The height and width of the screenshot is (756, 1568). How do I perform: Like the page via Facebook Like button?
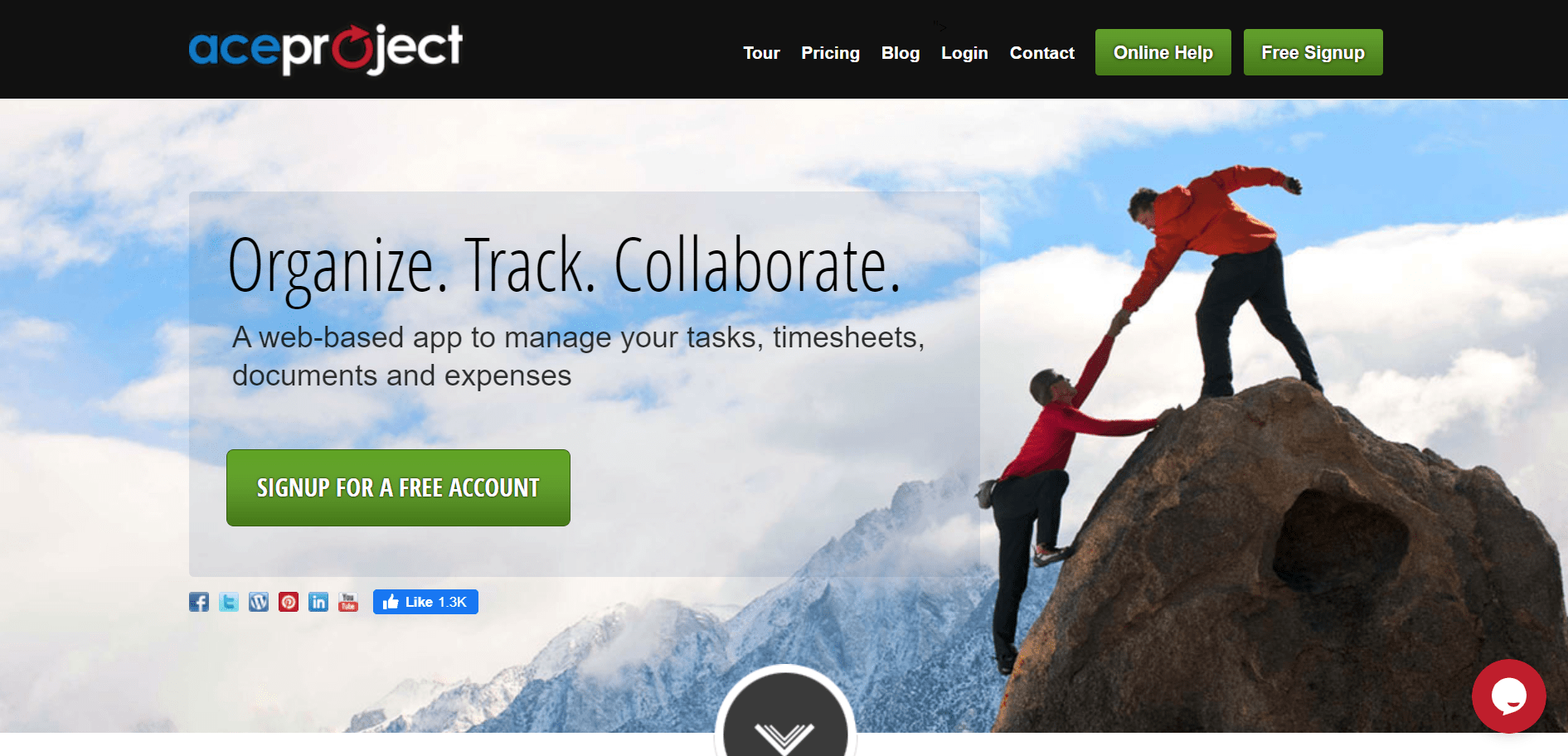(425, 602)
